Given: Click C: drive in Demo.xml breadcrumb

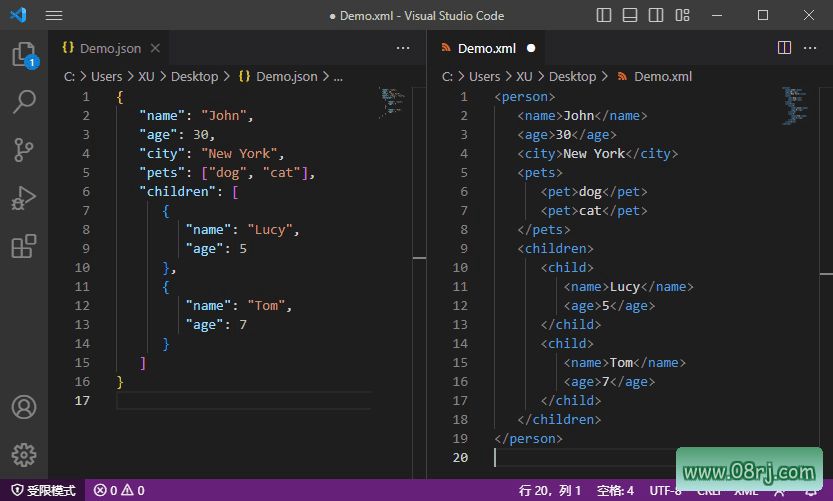Looking at the screenshot, I should tap(447, 77).
